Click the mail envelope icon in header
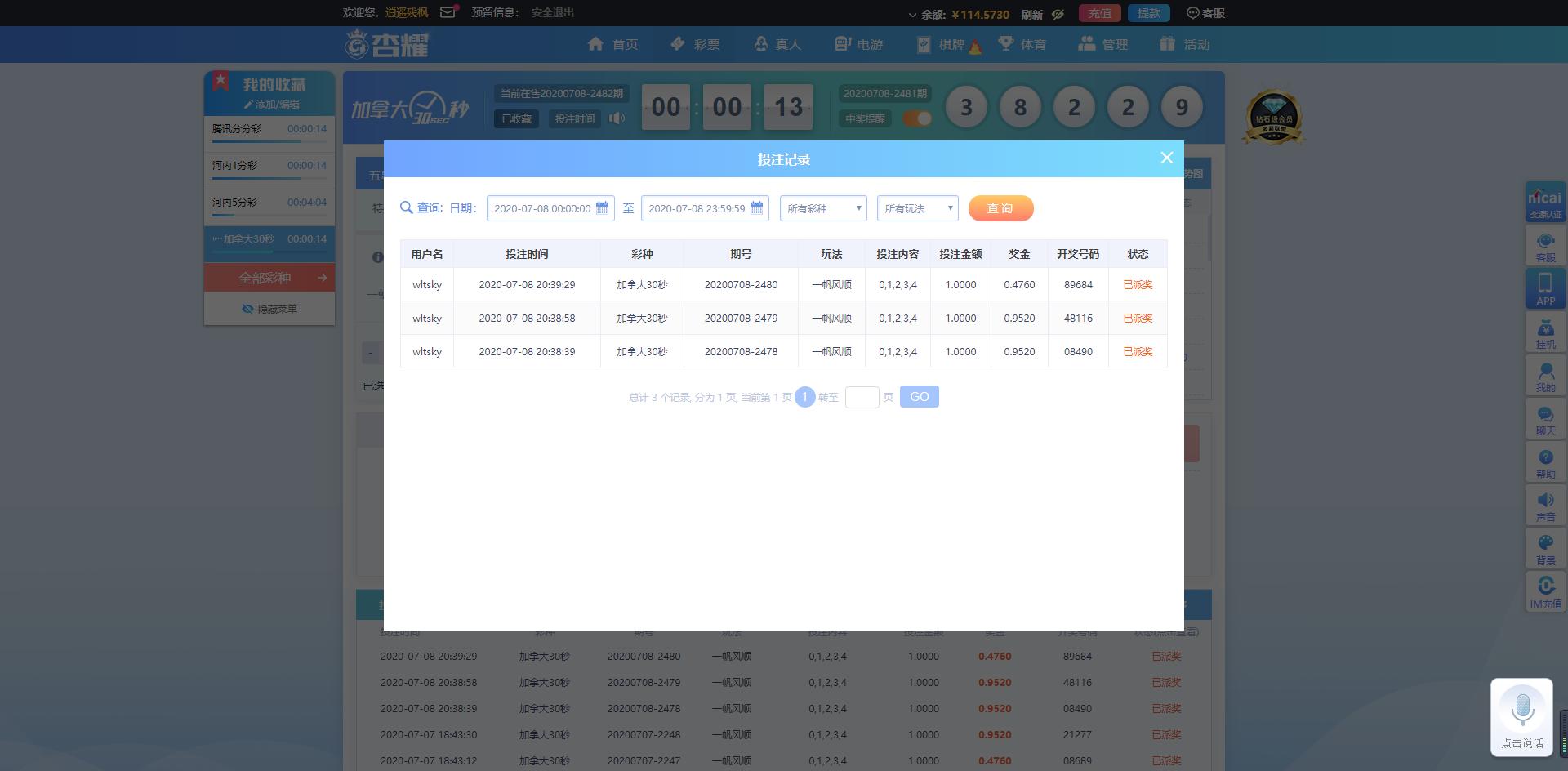The image size is (1568, 771). click(448, 12)
